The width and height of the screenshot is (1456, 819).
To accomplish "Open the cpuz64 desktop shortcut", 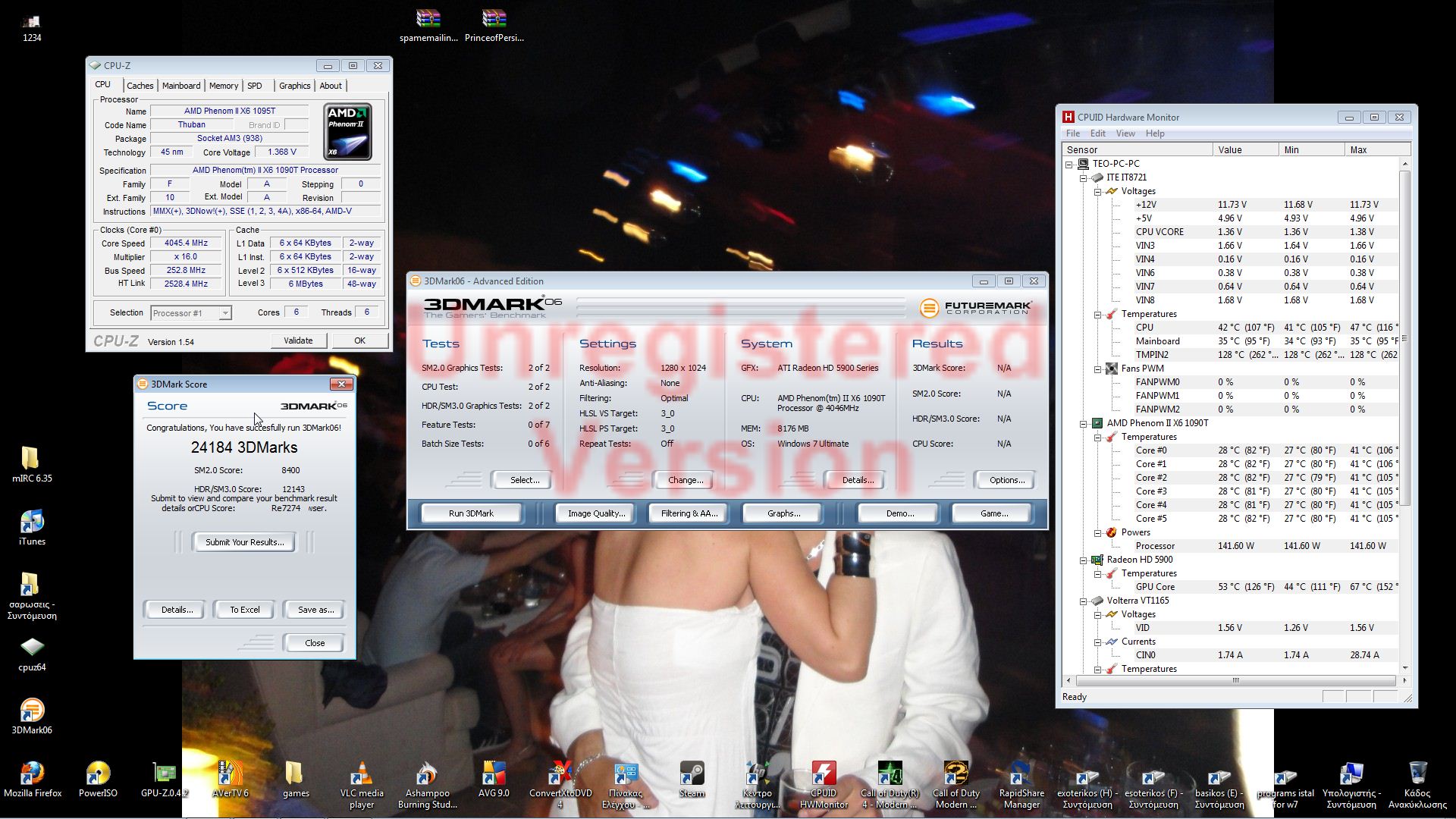I will (x=32, y=653).
